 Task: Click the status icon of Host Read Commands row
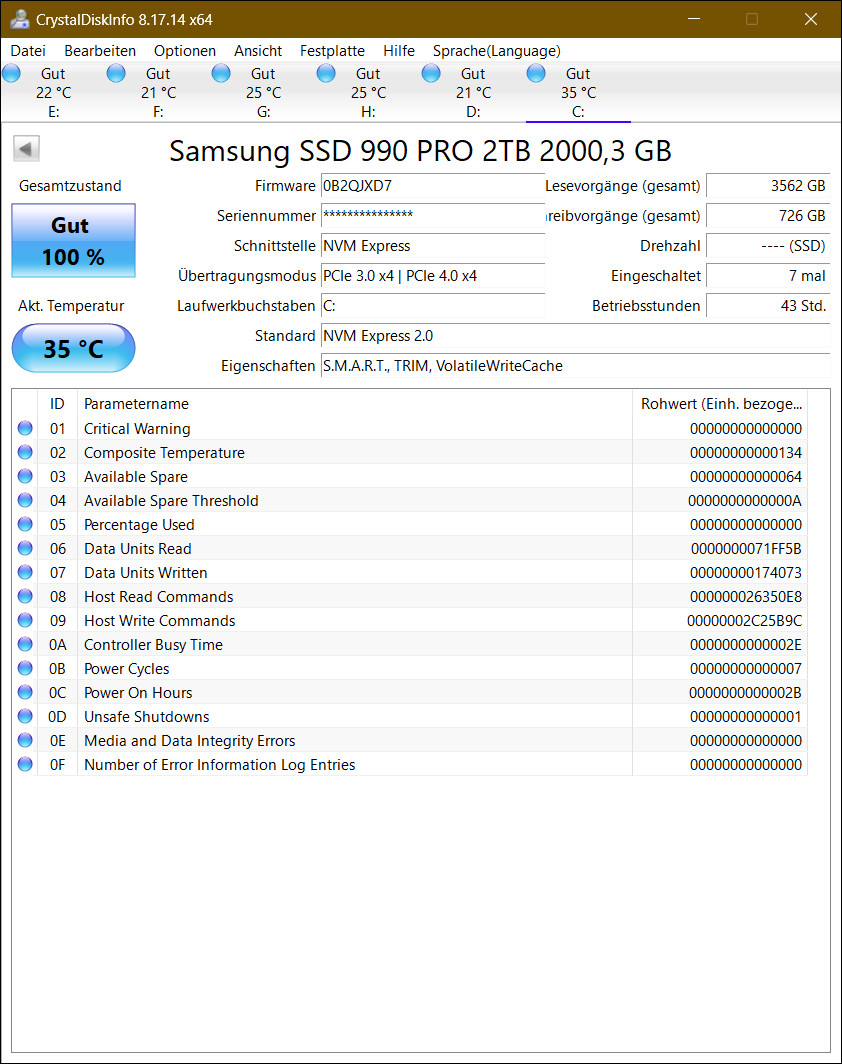[25, 596]
